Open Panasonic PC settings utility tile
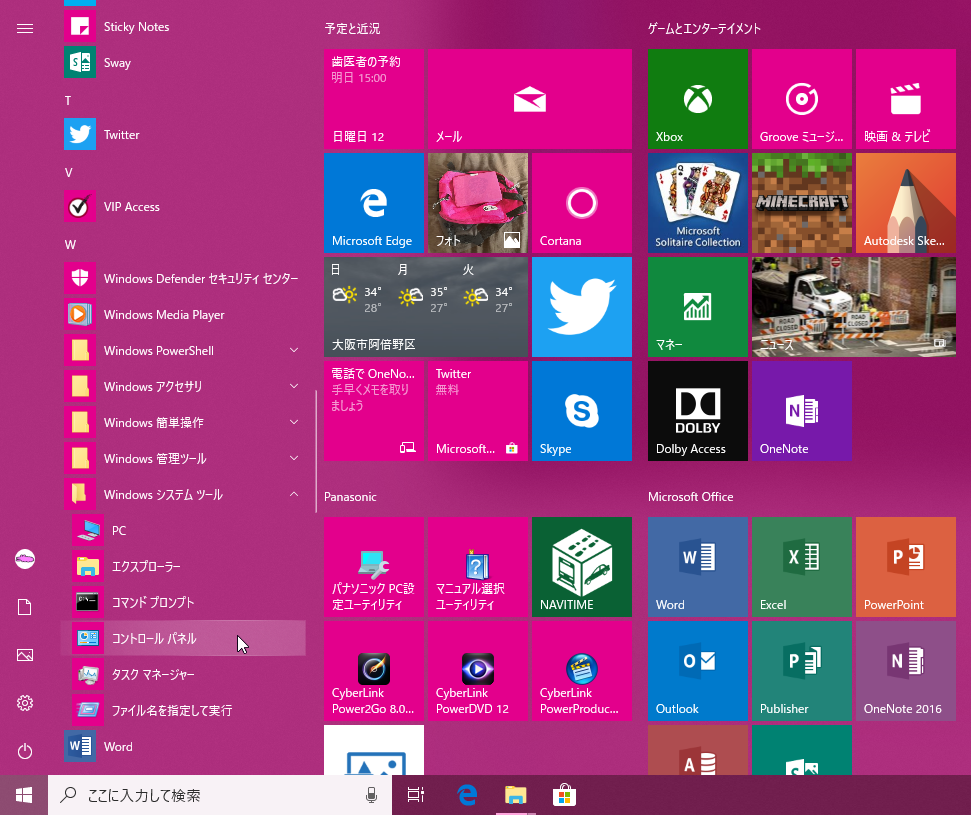The image size is (971, 815). pos(373,567)
